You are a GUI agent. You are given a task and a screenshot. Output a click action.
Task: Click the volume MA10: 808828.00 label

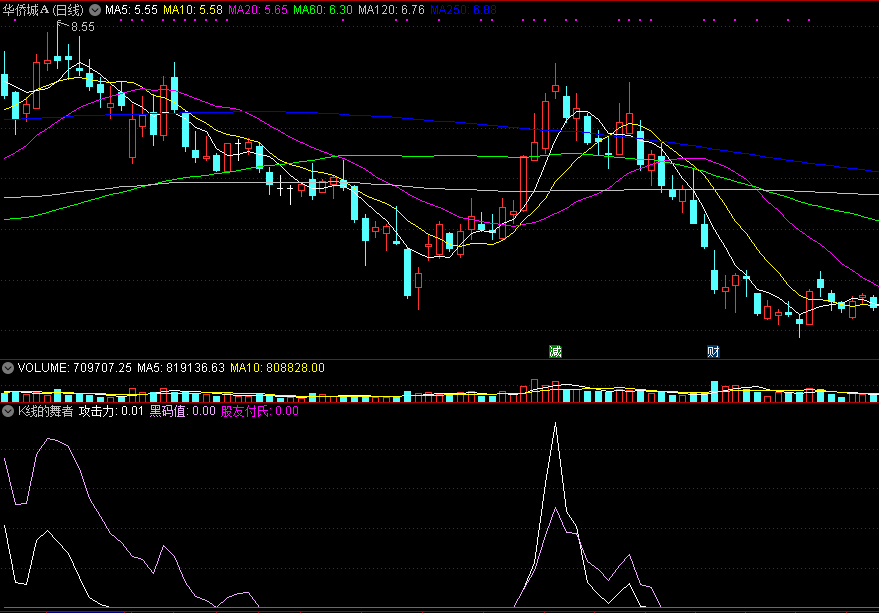tap(277, 368)
